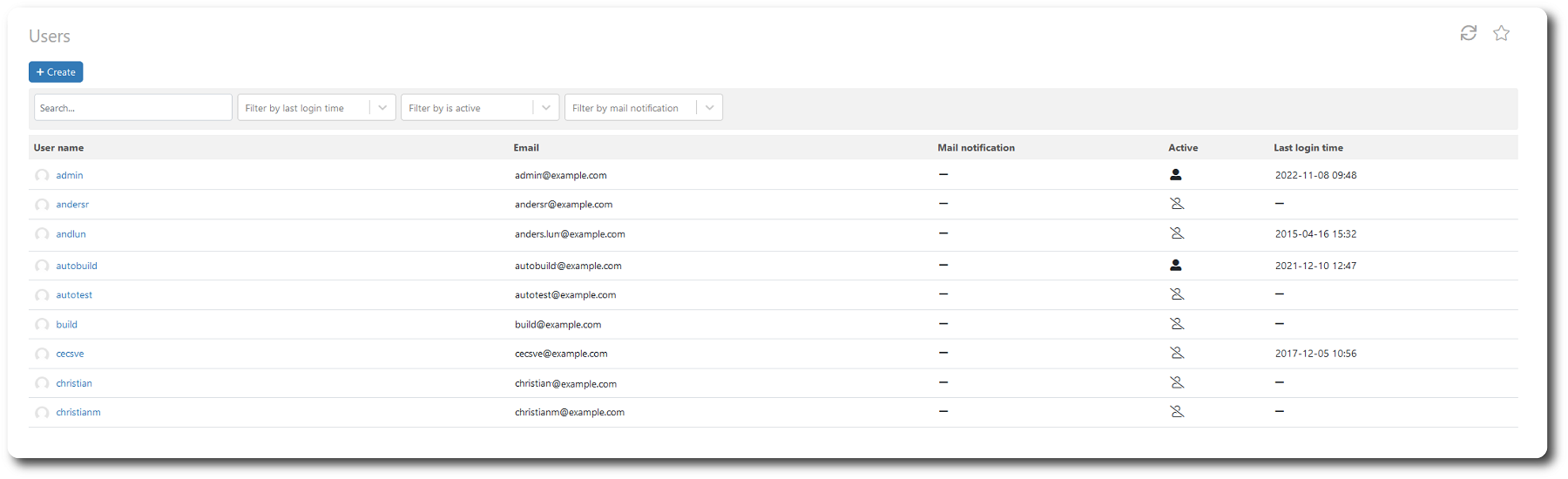Screen dimensions: 1568x479
Task: Click autobuild's active user icon
Action: [1175, 266]
